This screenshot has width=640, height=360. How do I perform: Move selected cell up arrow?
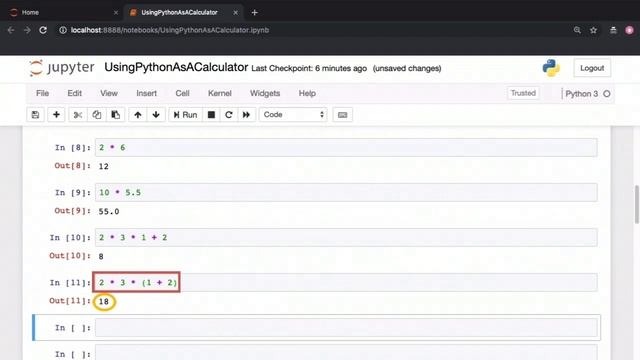pyautogui.click(x=138, y=115)
